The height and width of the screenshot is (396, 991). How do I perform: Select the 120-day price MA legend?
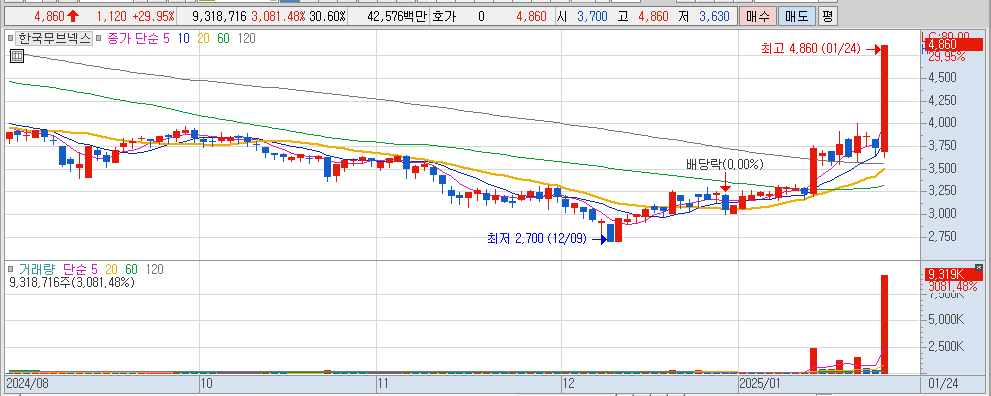pos(246,39)
